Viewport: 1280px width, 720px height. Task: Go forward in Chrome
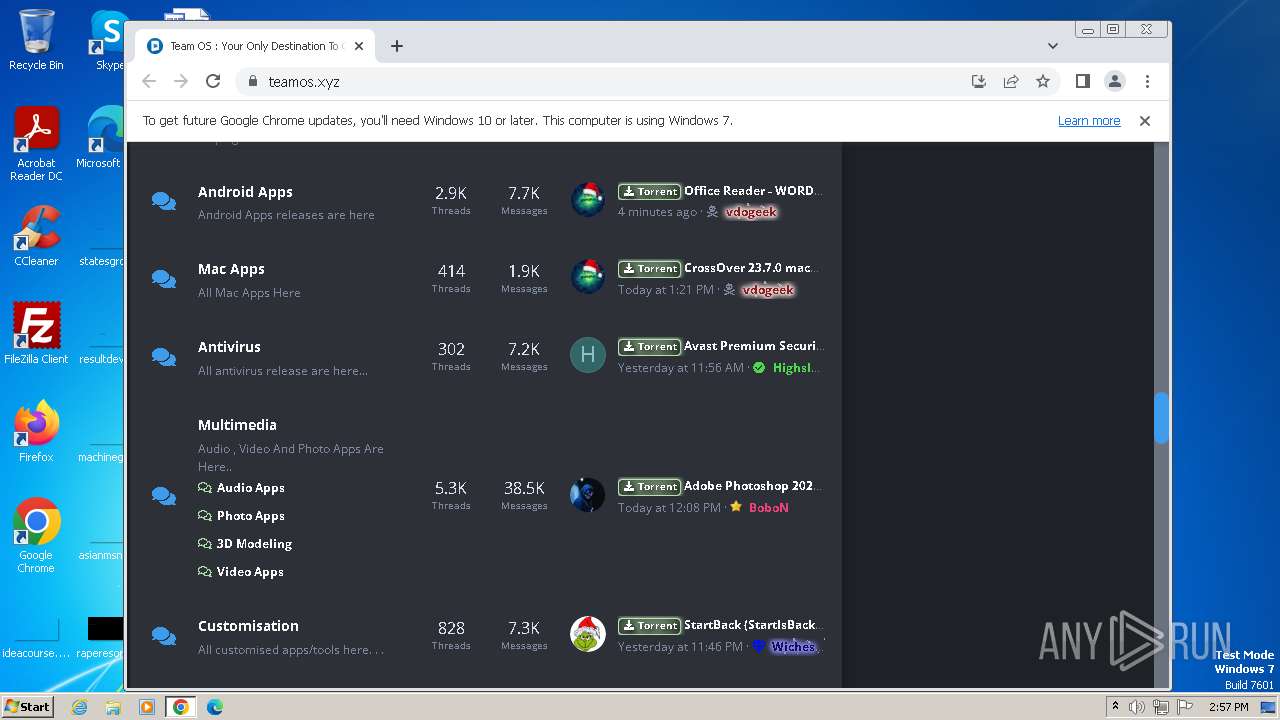click(x=181, y=81)
